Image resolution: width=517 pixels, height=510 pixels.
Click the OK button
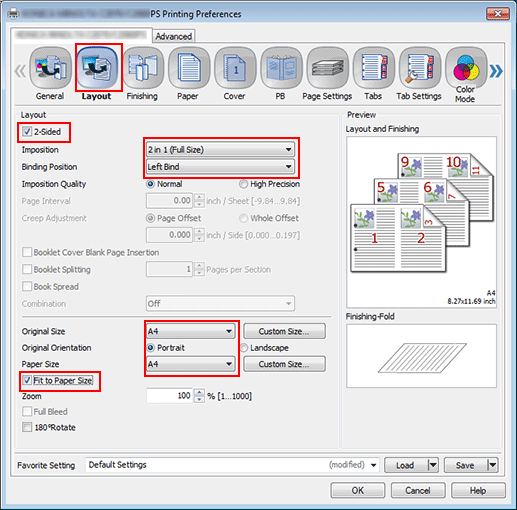(358, 490)
